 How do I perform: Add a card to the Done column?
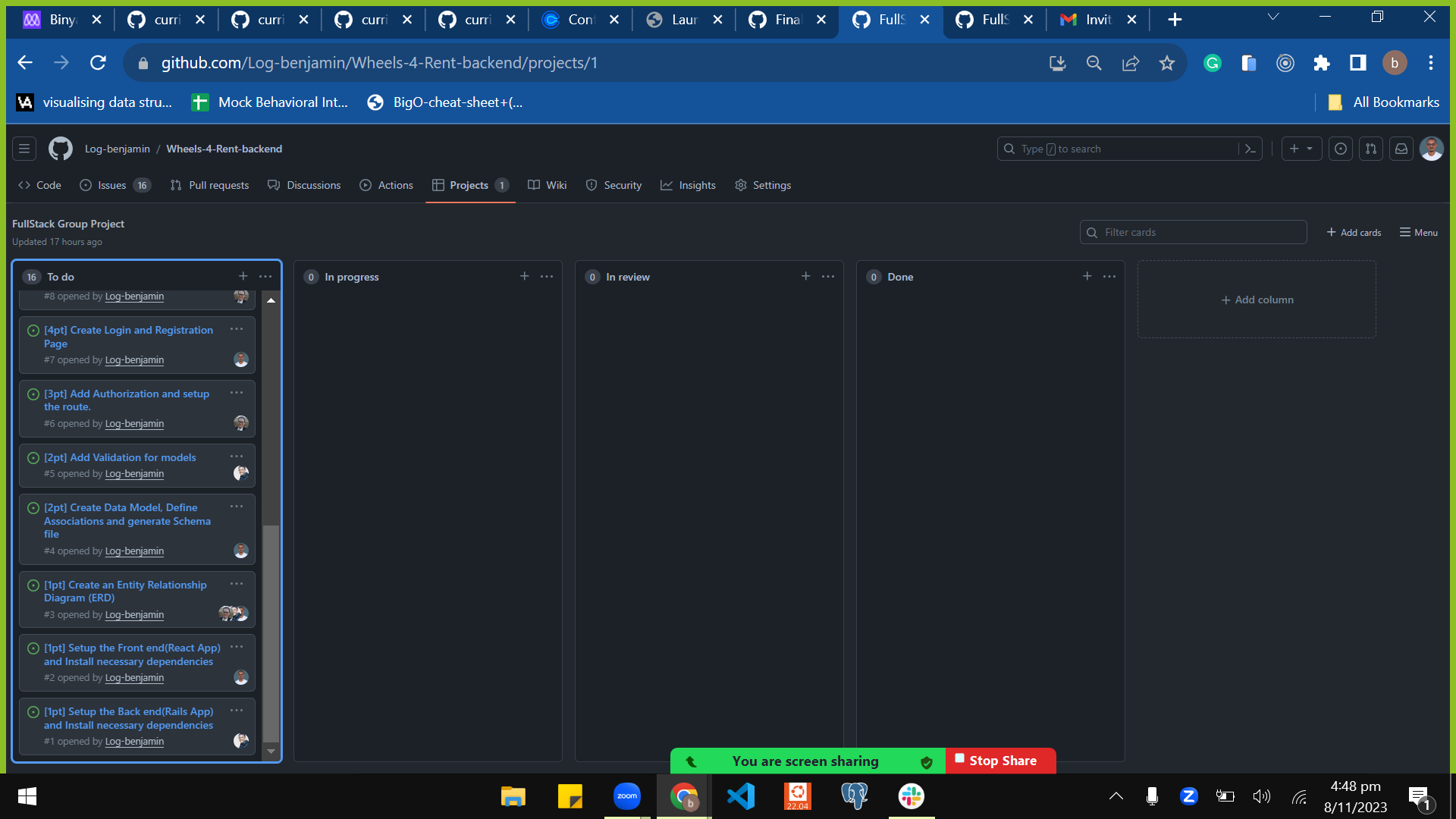[1087, 276]
